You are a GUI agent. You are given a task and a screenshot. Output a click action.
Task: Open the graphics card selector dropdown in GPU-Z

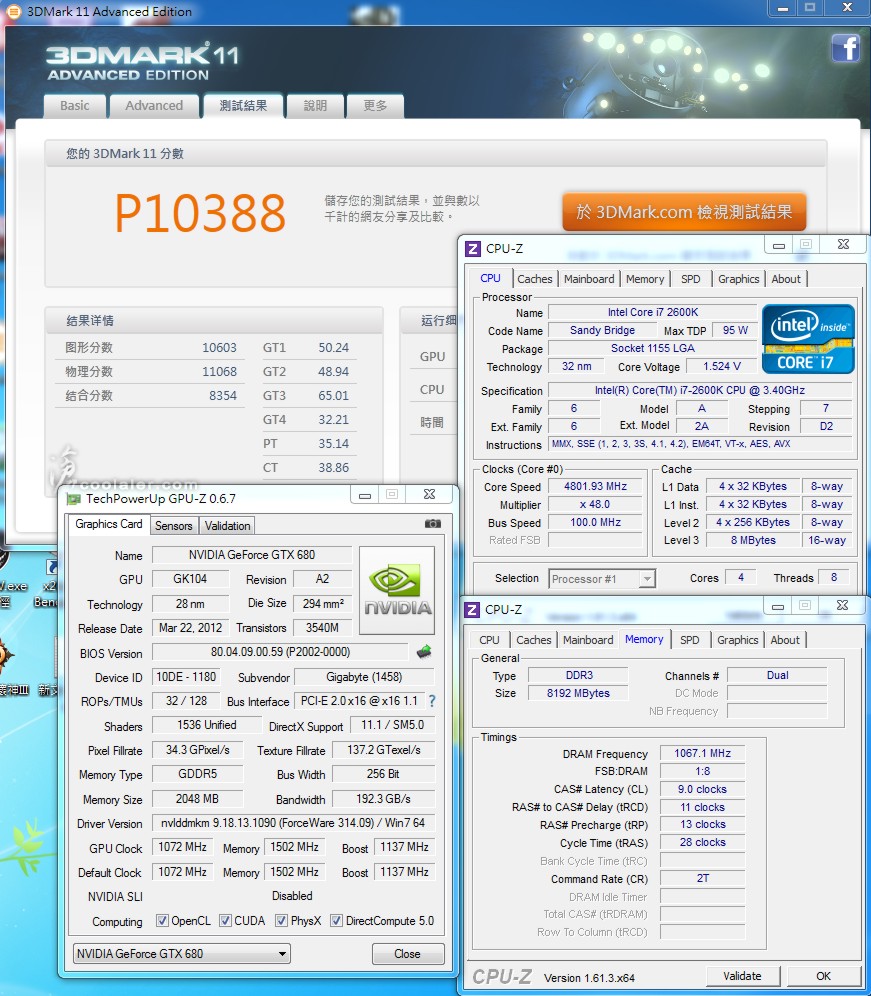pos(182,953)
